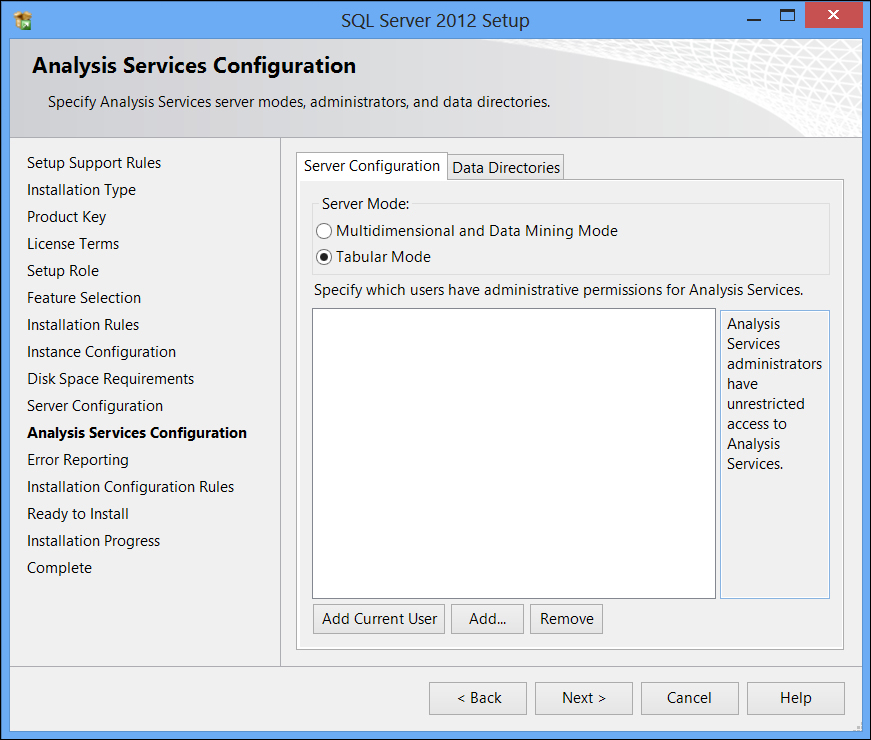Click the SQL Server 2012 Setup title text
This screenshot has width=871, height=740.
coord(435,21)
